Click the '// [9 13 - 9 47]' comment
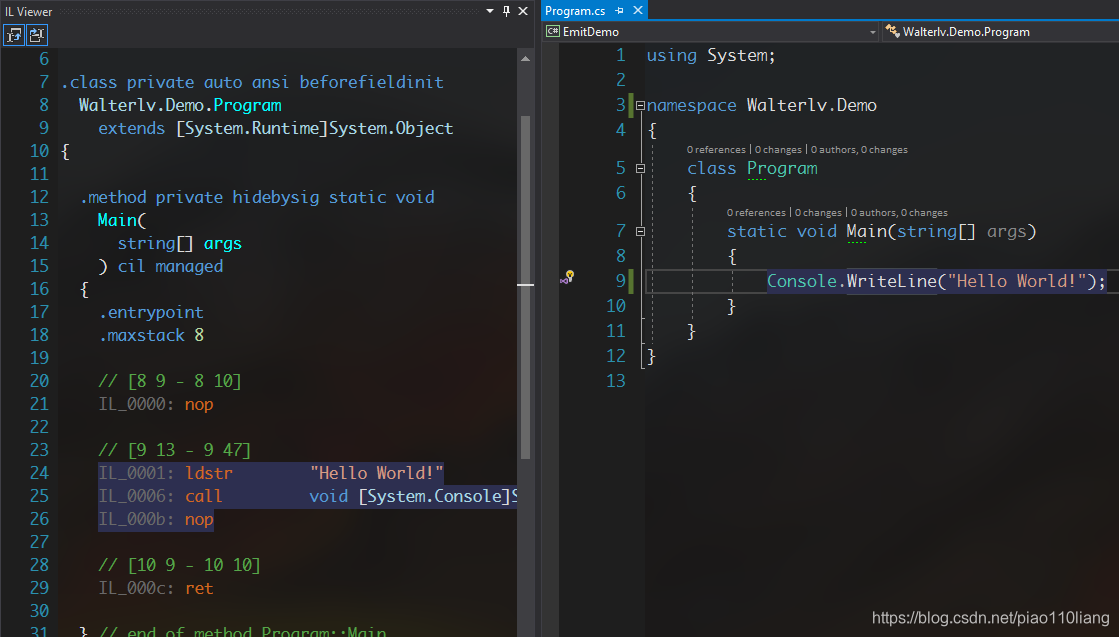 click(x=174, y=450)
